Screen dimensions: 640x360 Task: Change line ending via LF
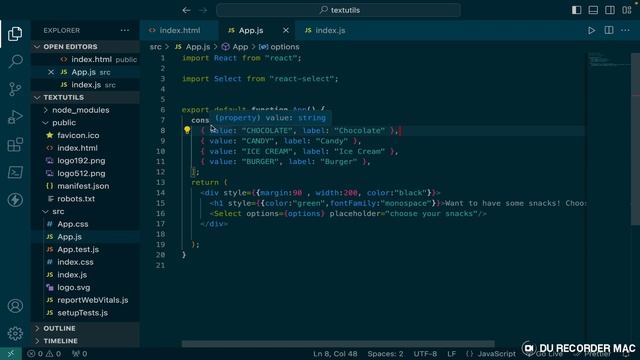pyautogui.click(x=451, y=354)
